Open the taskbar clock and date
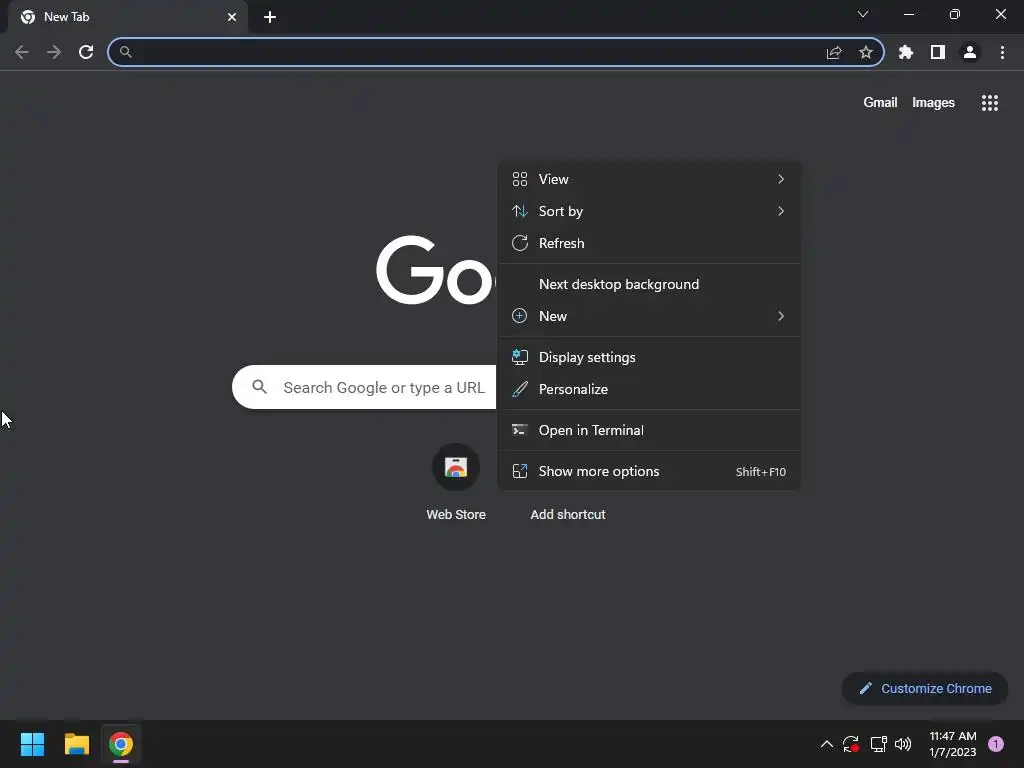The image size is (1024, 768). click(x=953, y=744)
